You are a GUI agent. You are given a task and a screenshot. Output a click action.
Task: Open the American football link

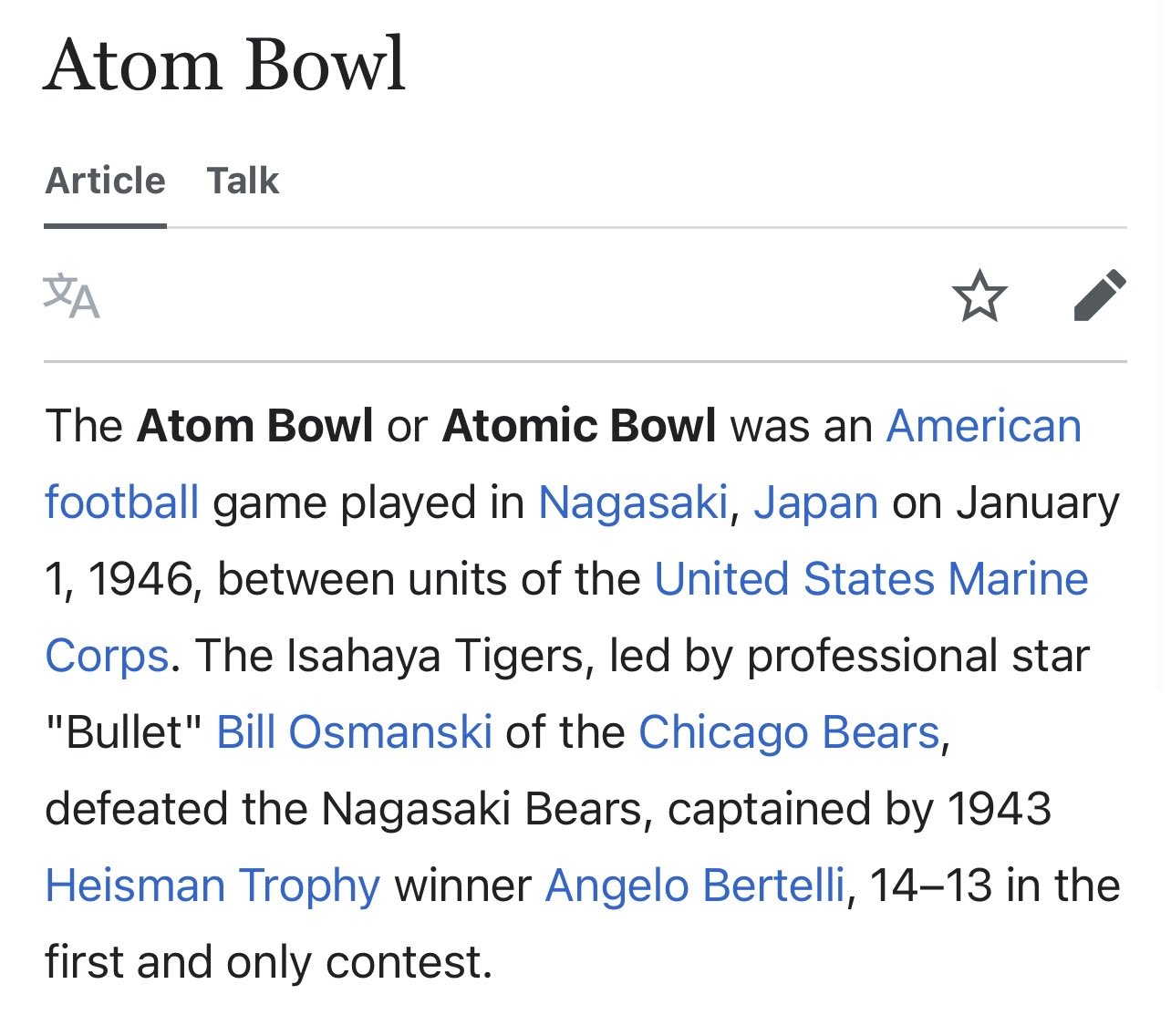pyautogui.click(x=983, y=426)
